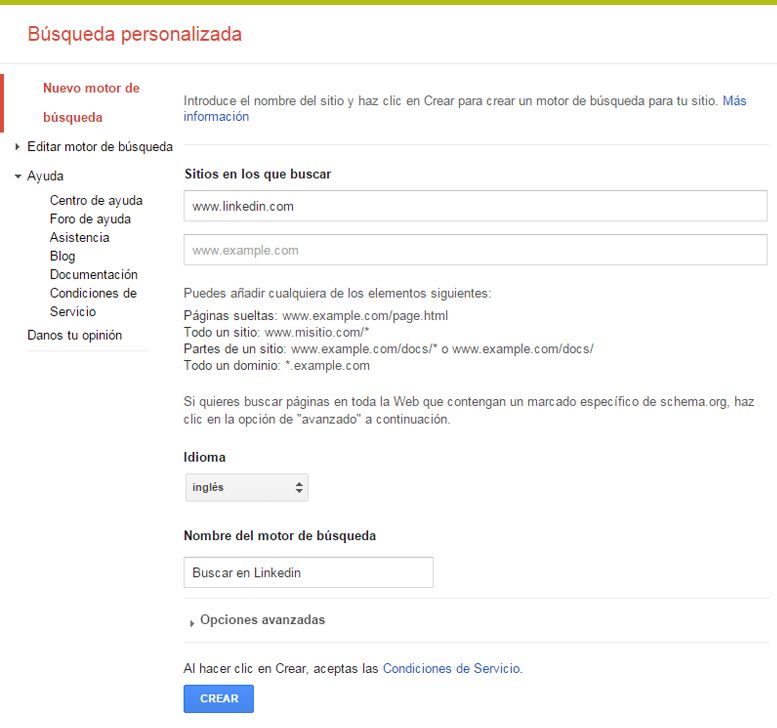Focus the empty www.example.com site field
The width and height of the screenshot is (777, 728).
[475, 250]
